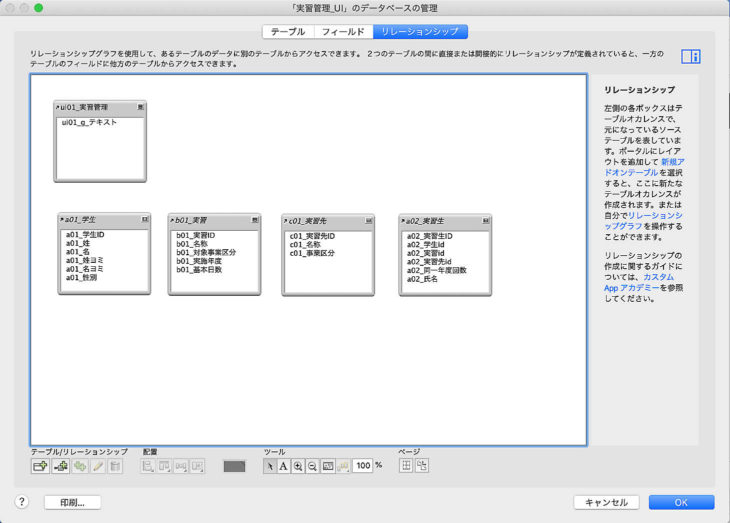Click the zoom in magnifier tool
This screenshot has width=730, height=523.
click(298, 466)
